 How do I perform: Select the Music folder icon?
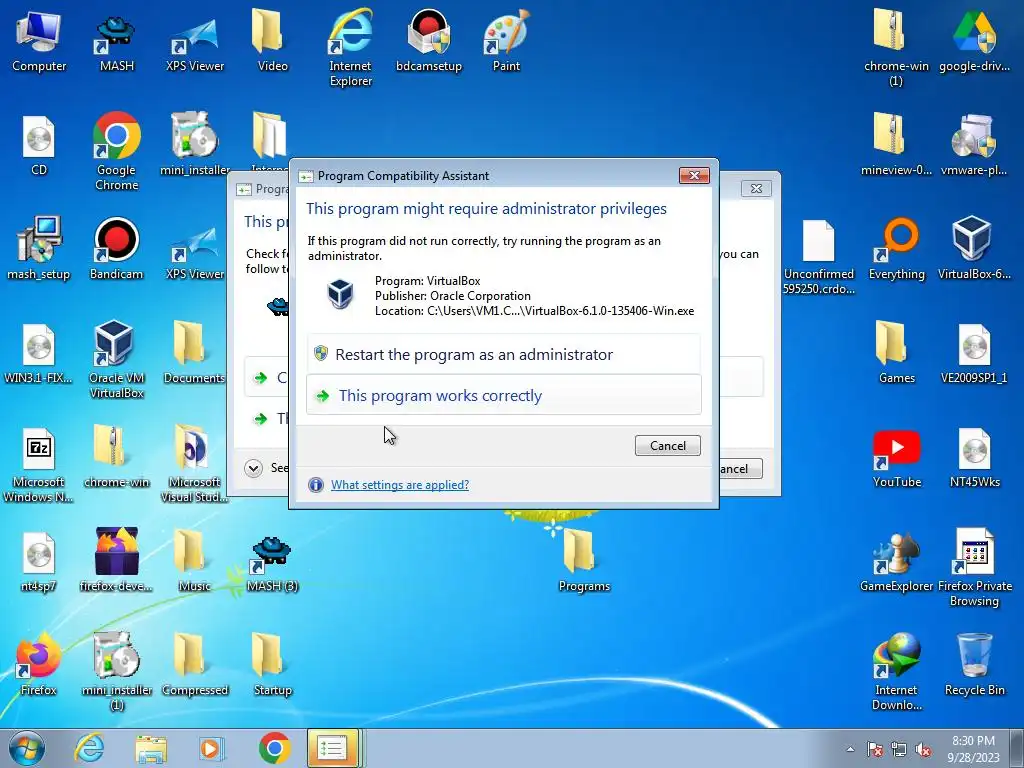click(193, 560)
